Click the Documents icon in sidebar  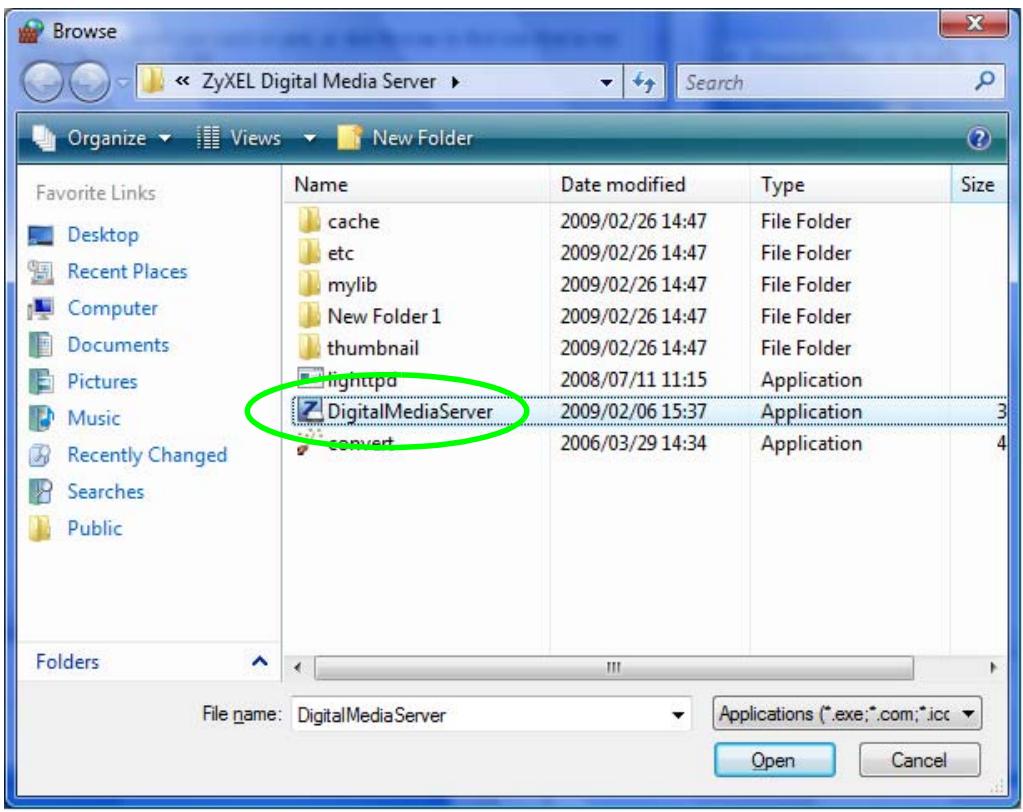[40, 344]
